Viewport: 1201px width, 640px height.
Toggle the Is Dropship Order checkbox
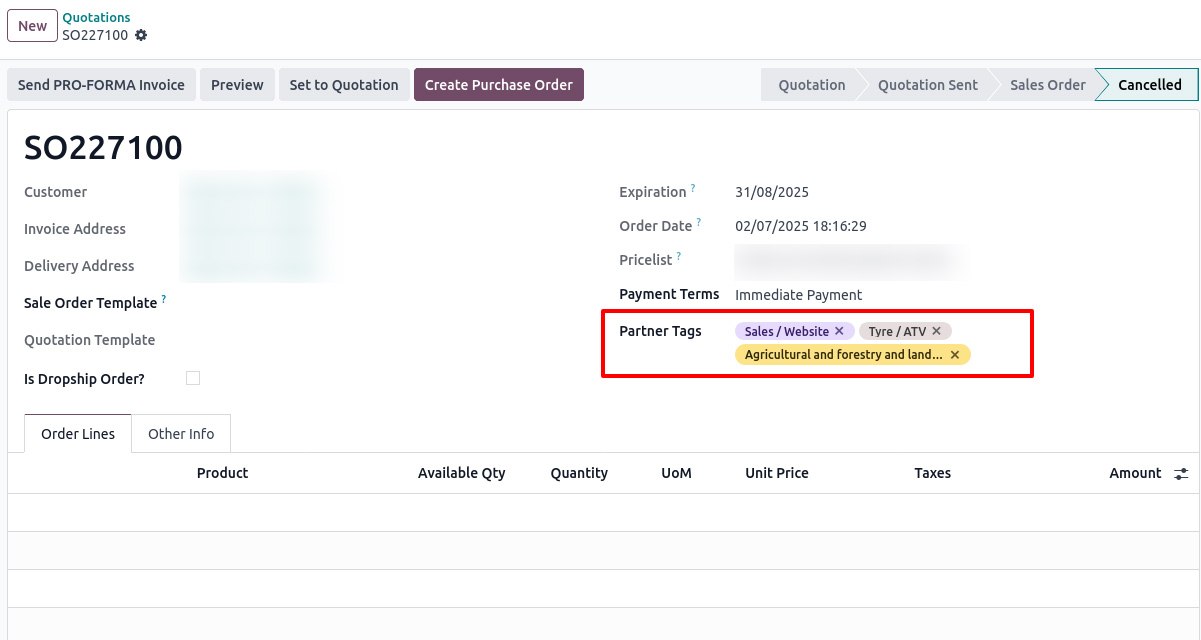(x=193, y=378)
